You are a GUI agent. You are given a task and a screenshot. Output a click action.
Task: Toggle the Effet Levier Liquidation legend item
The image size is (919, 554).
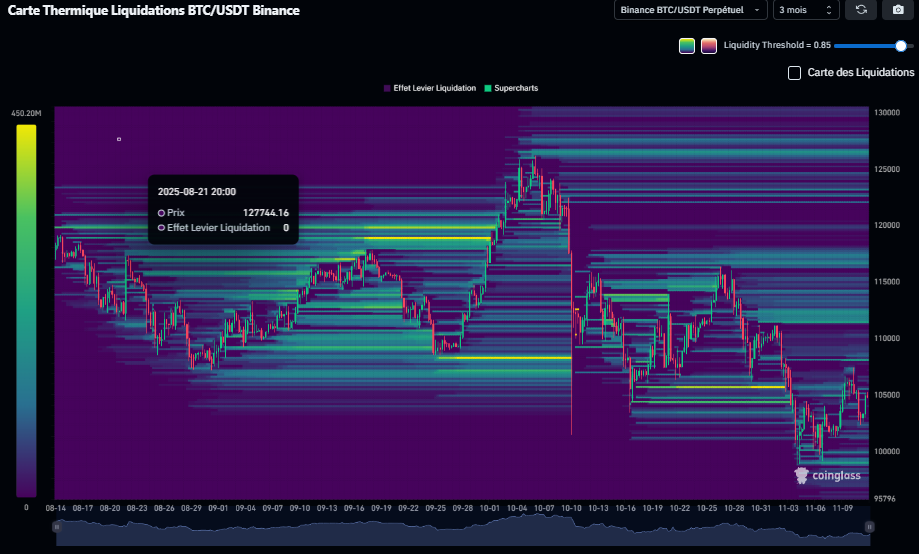pyautogui.click(x=430, y=88)
